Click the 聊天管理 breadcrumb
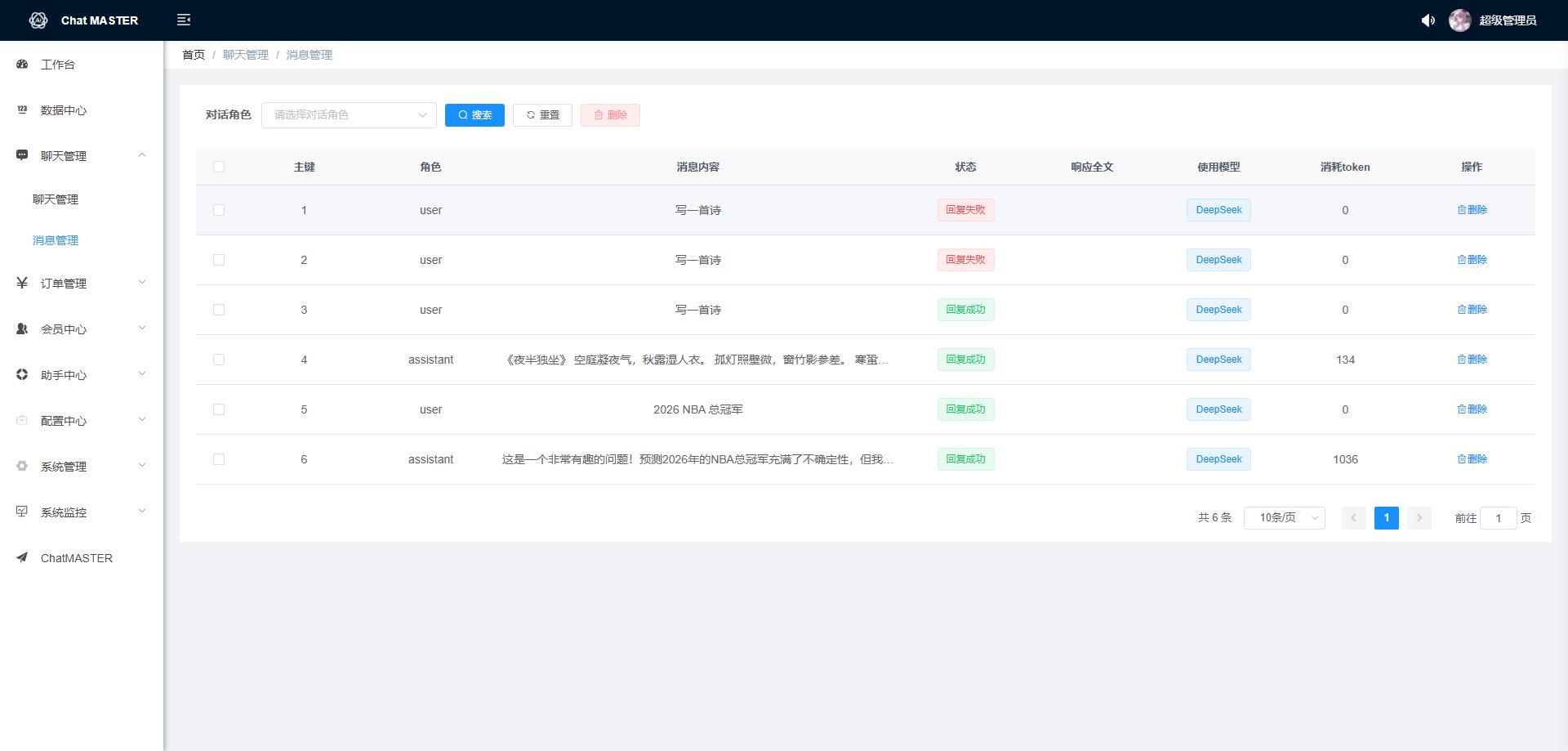 [x=246, y=55]
